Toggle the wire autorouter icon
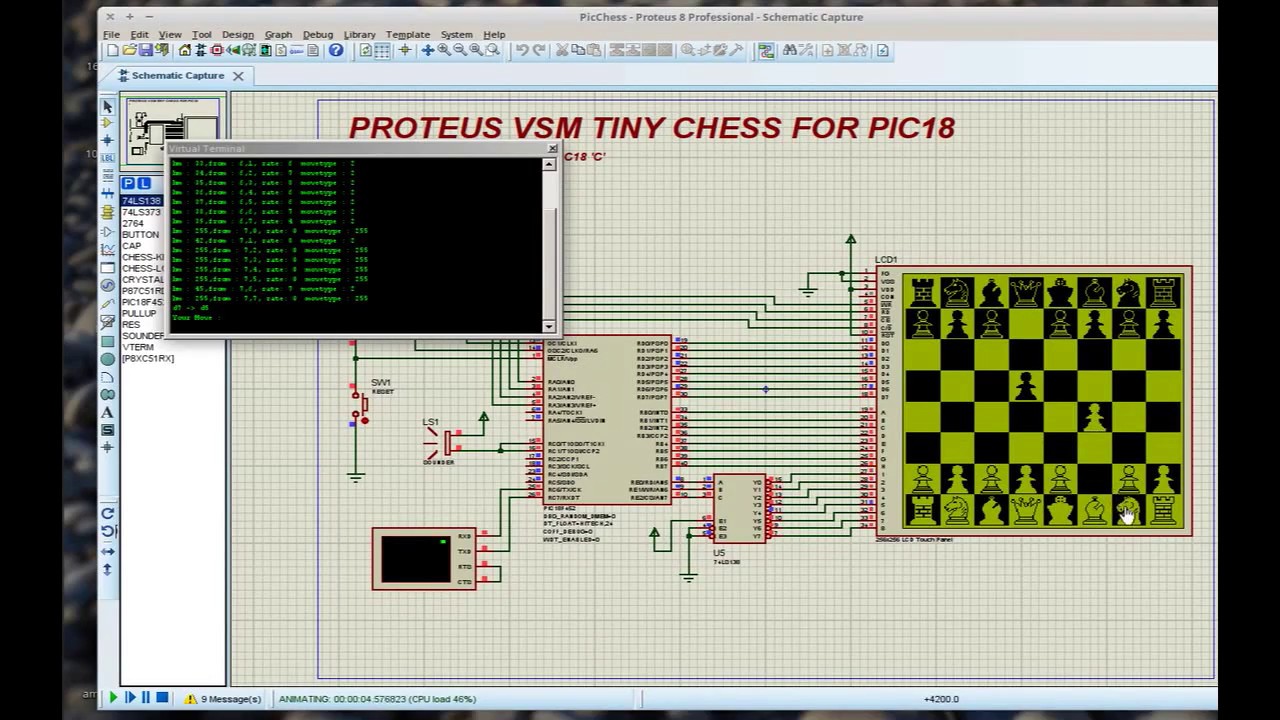Viewport: 1280px width, 720px height. tap(766, 51)
